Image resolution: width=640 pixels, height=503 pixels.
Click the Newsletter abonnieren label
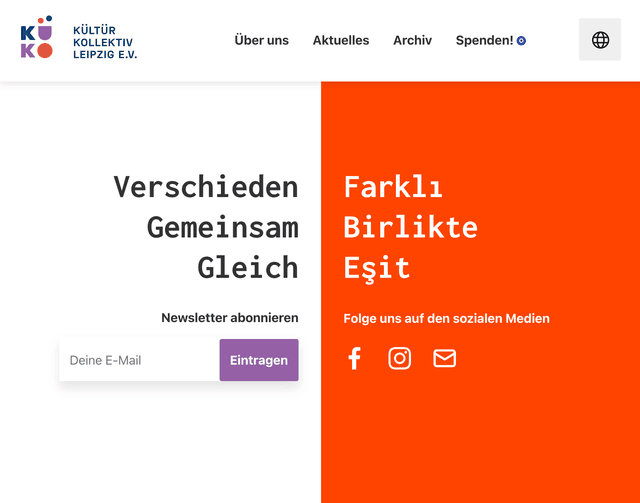[x=230, y=318]
